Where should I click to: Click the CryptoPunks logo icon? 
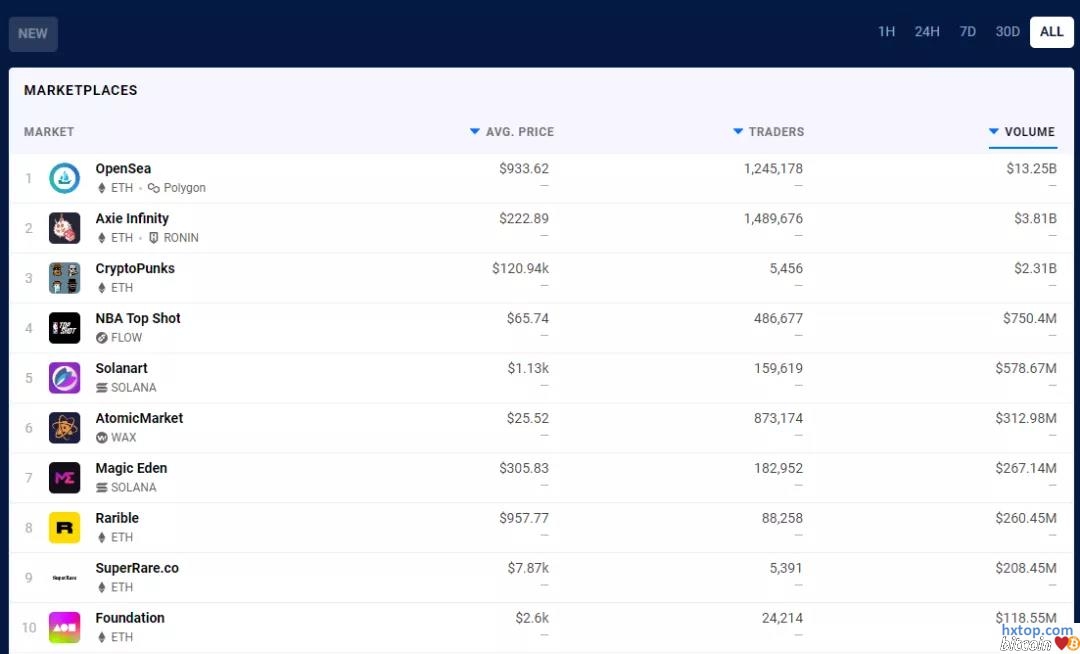pos(65,278)
